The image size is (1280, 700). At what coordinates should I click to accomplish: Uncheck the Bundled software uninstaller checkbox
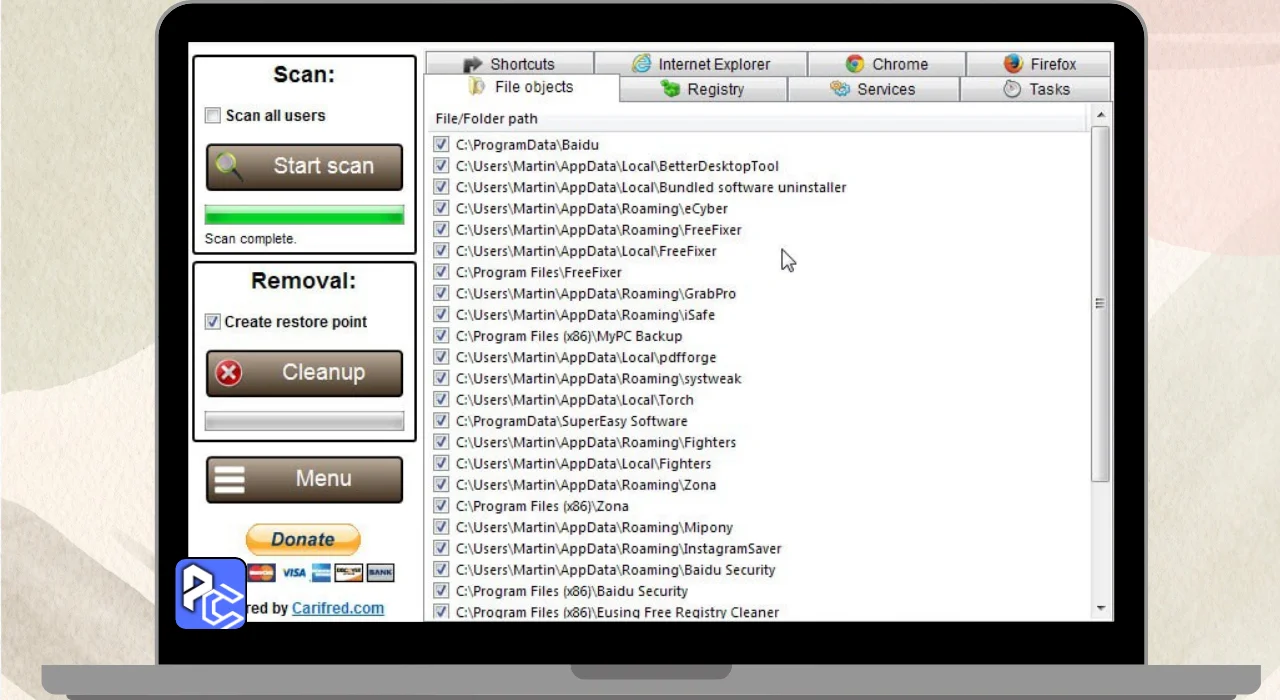tap(441, 187)
